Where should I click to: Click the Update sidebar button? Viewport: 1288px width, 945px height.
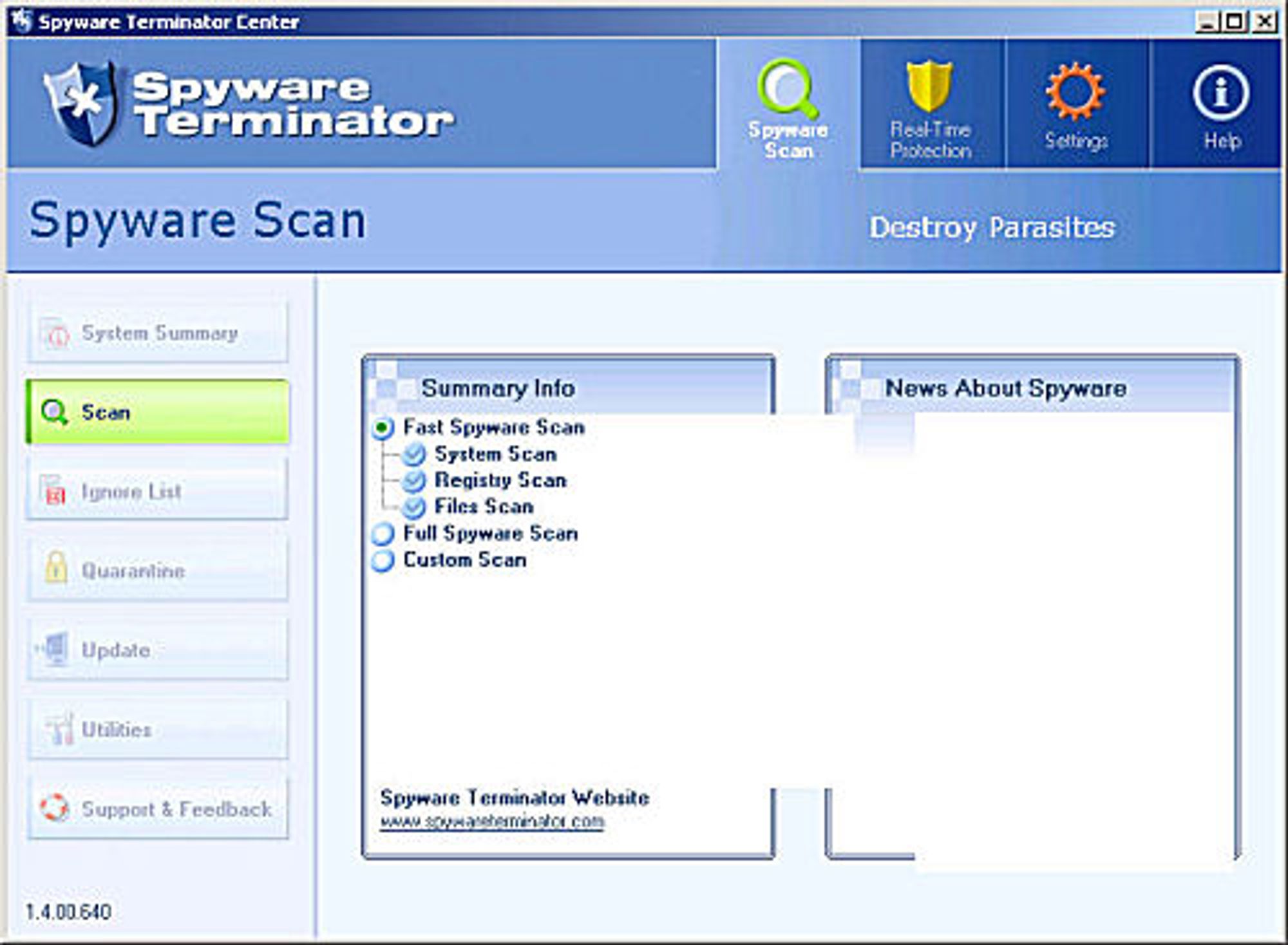[x=157, y=650]
